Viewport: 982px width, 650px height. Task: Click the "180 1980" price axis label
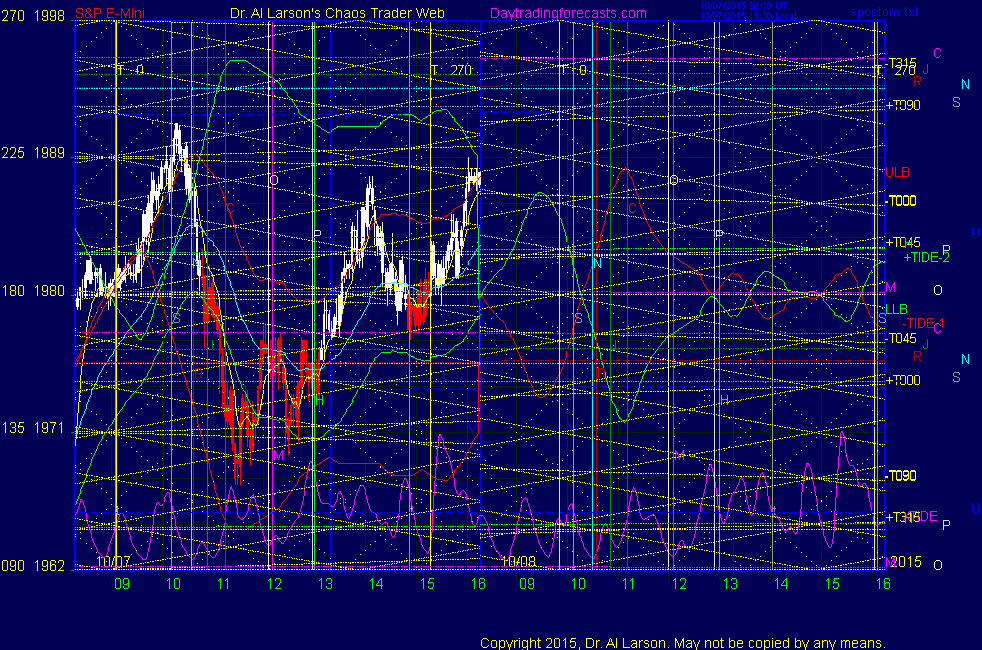point(33,291)
